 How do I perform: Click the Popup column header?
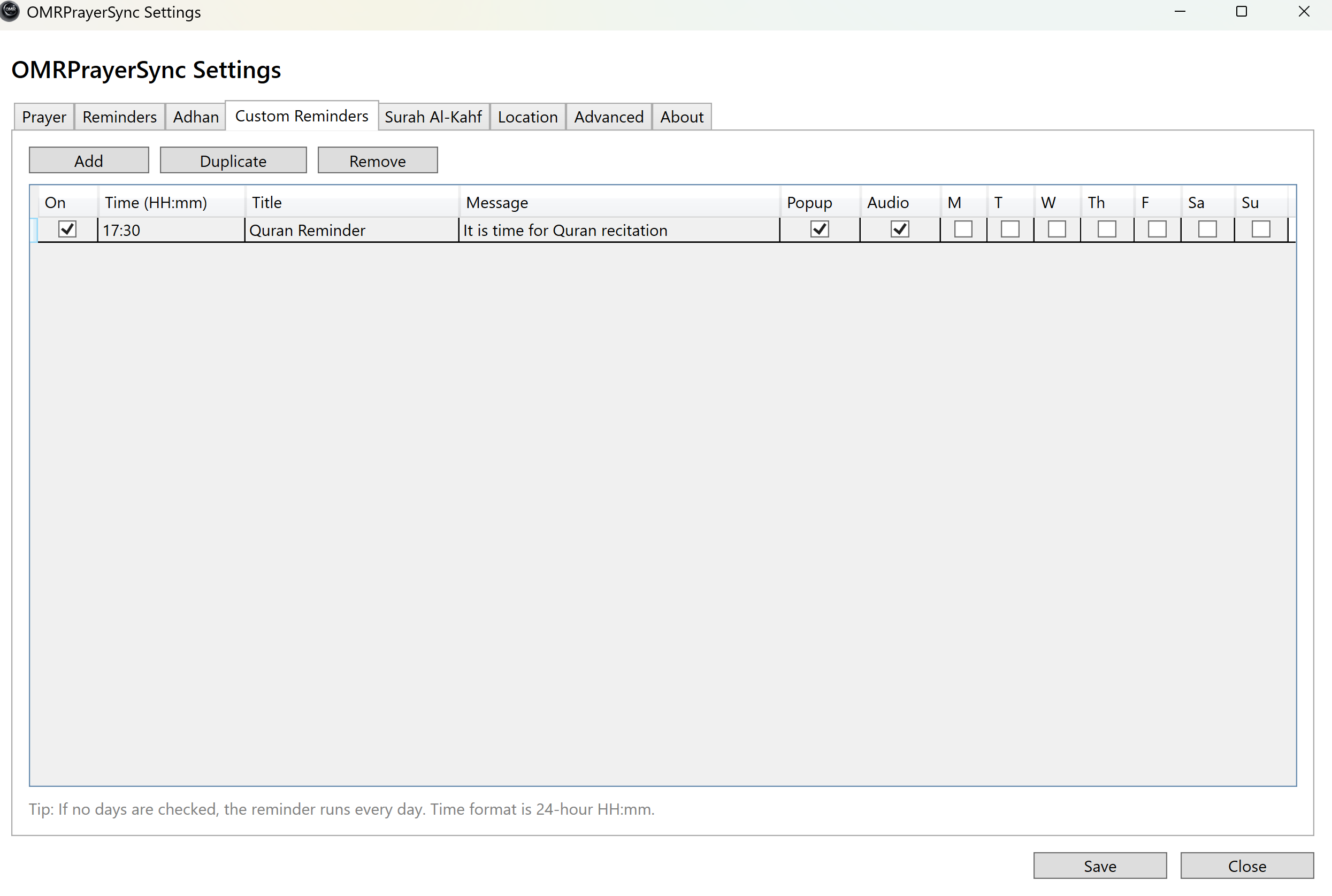[x=820, y=202]
